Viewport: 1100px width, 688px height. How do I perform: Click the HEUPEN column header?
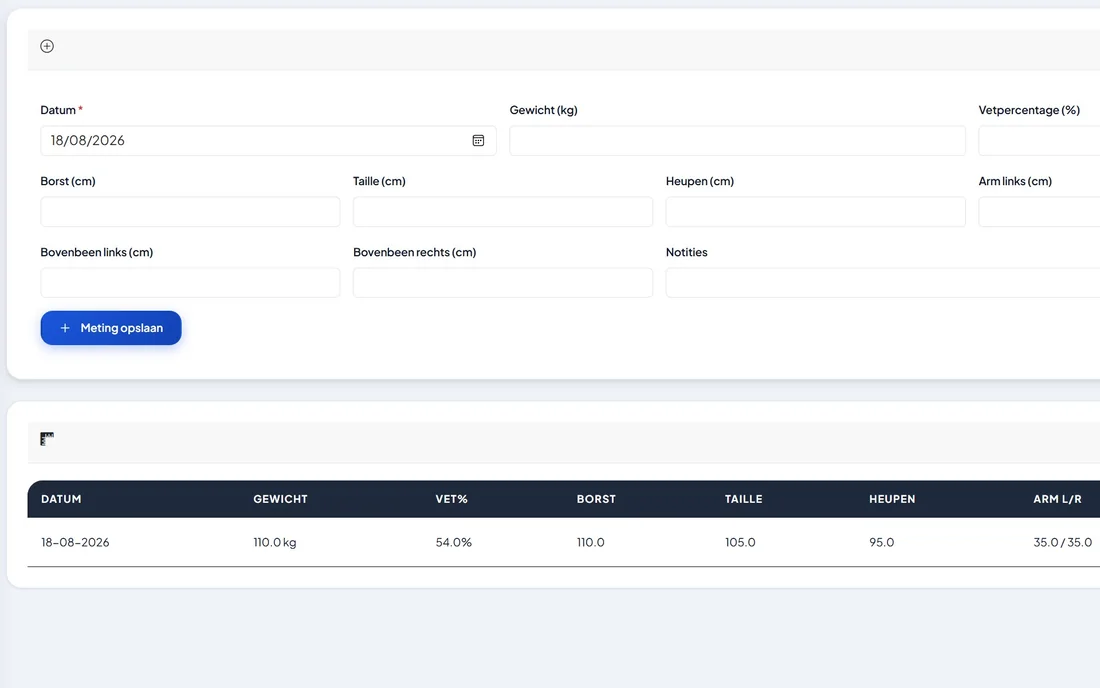pos(892,499)
